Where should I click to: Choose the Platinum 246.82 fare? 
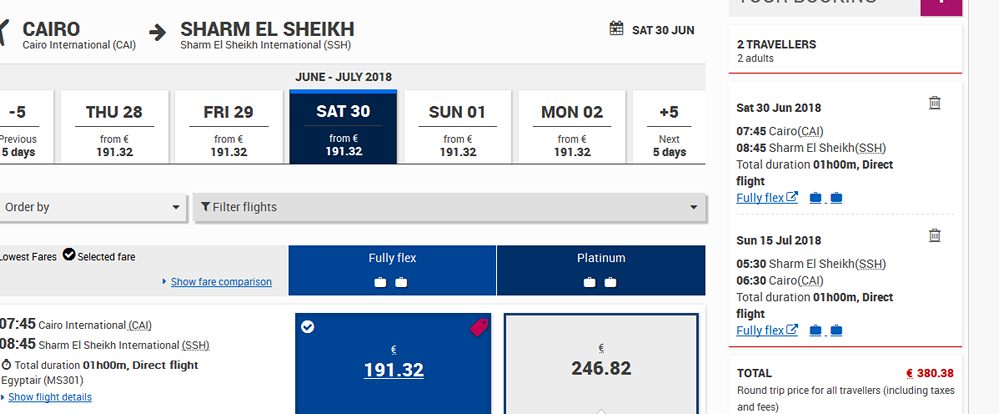[x=601, y=364]
